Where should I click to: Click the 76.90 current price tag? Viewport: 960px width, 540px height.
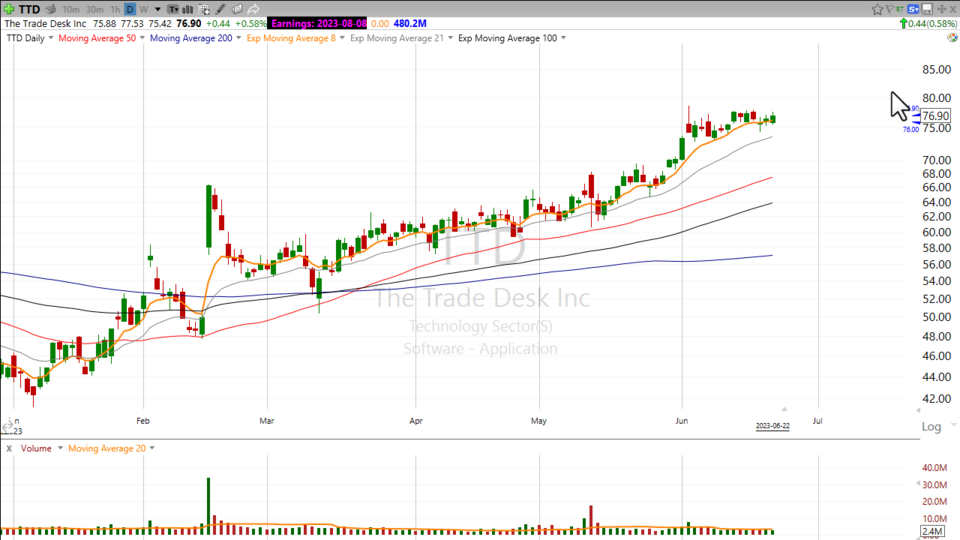[x=935, y=116]
